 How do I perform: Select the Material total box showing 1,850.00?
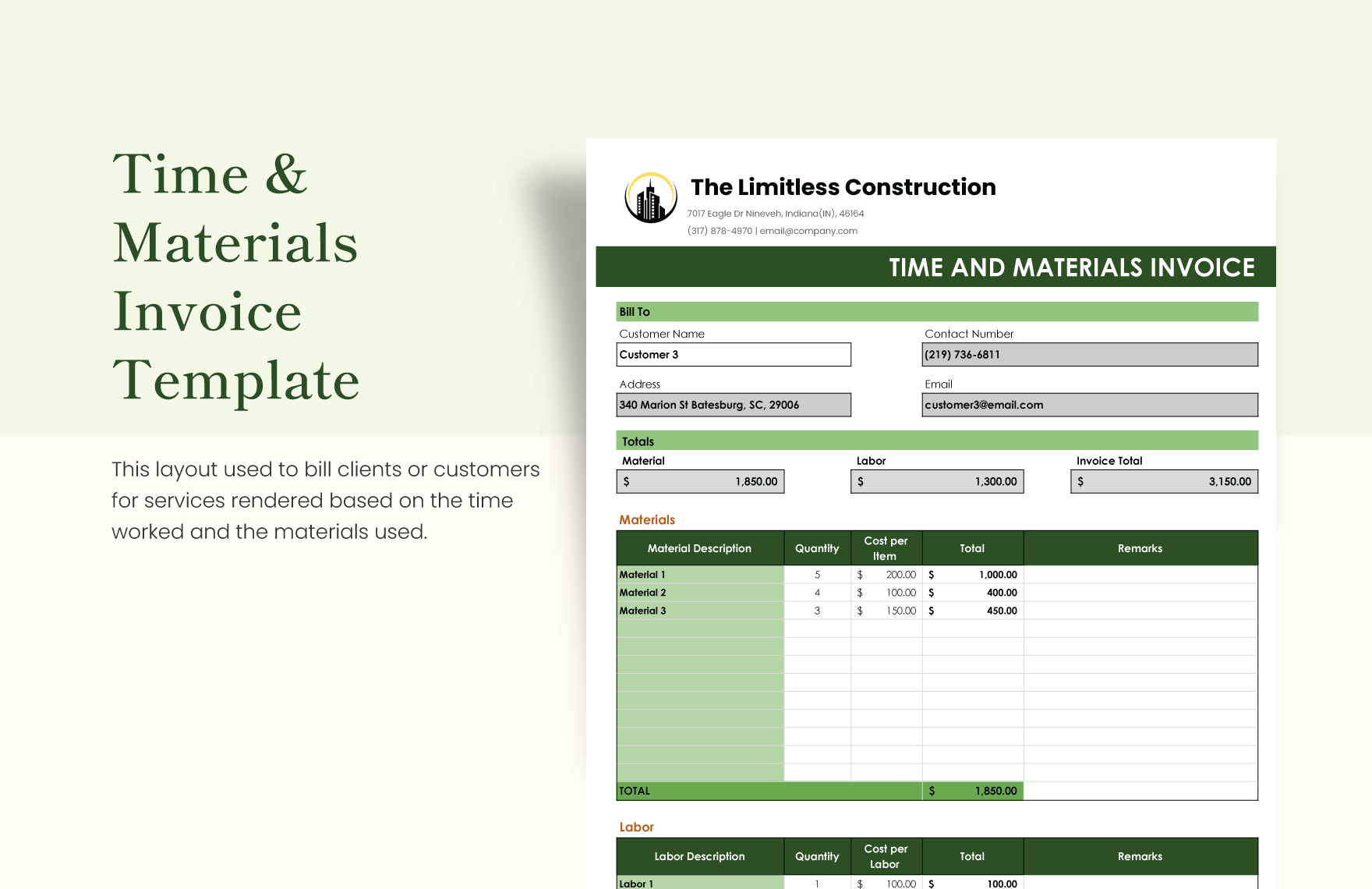tap(699, 481)
